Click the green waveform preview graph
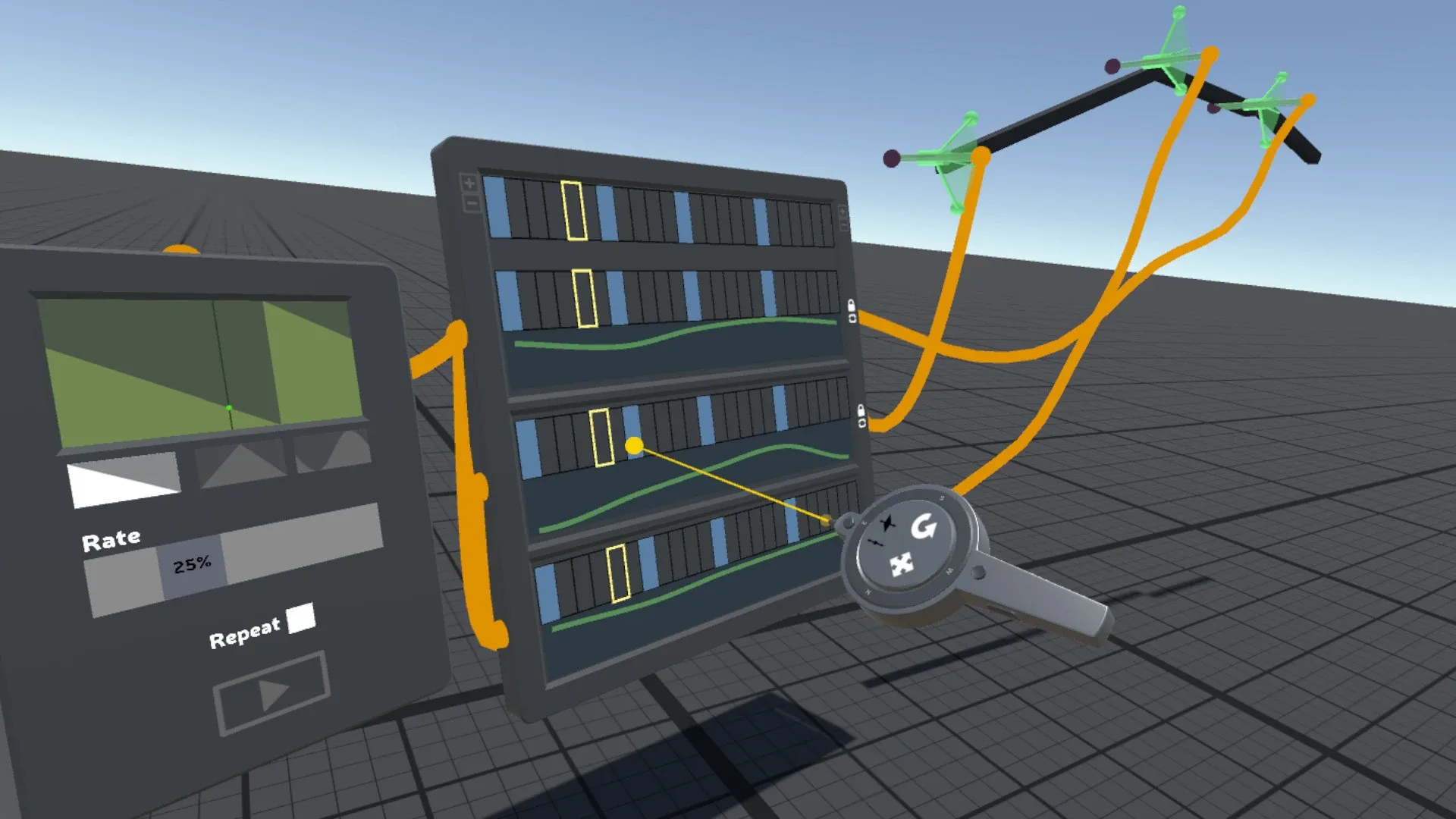 pyautogui.click(x=201, y=370)
